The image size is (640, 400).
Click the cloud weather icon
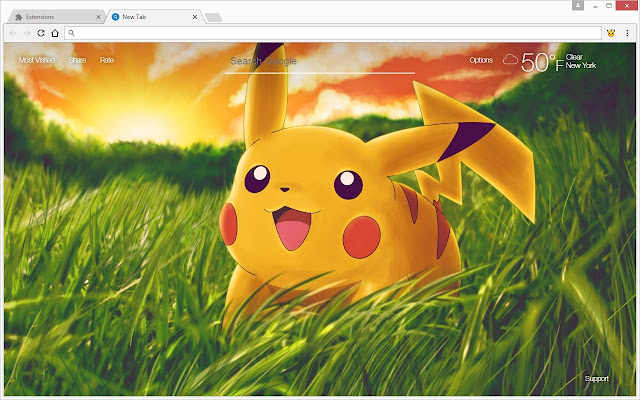tap(510, 60)
